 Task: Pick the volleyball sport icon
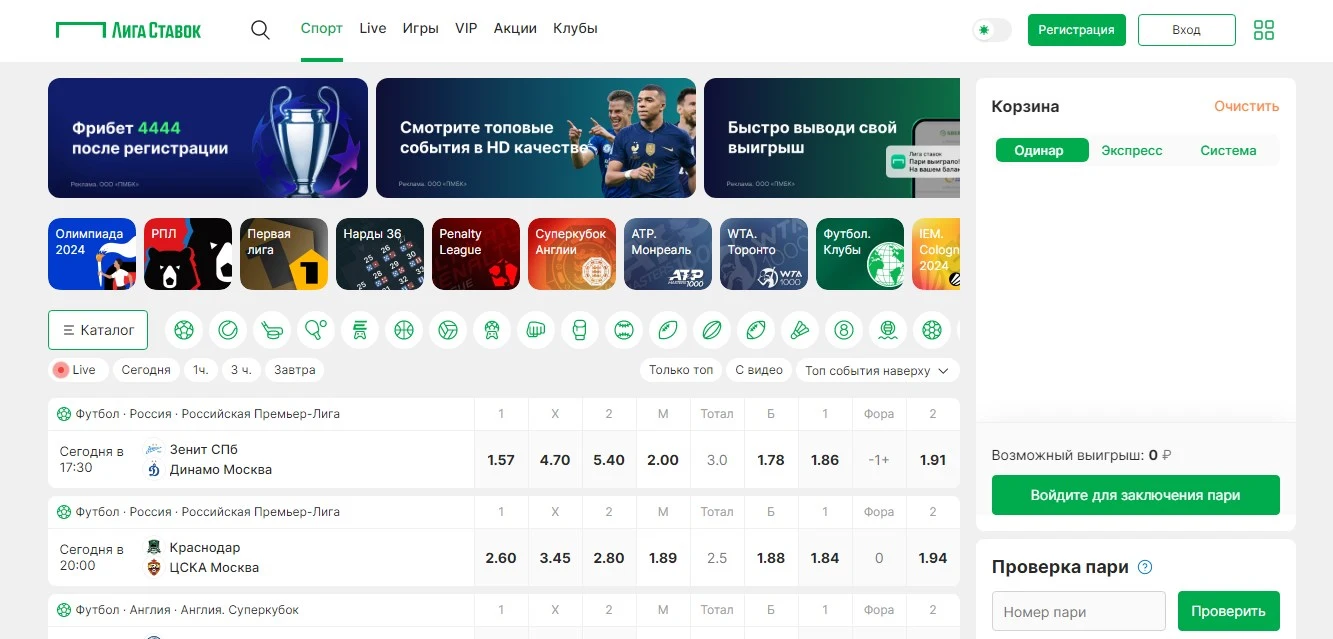(x=448, y=329)
